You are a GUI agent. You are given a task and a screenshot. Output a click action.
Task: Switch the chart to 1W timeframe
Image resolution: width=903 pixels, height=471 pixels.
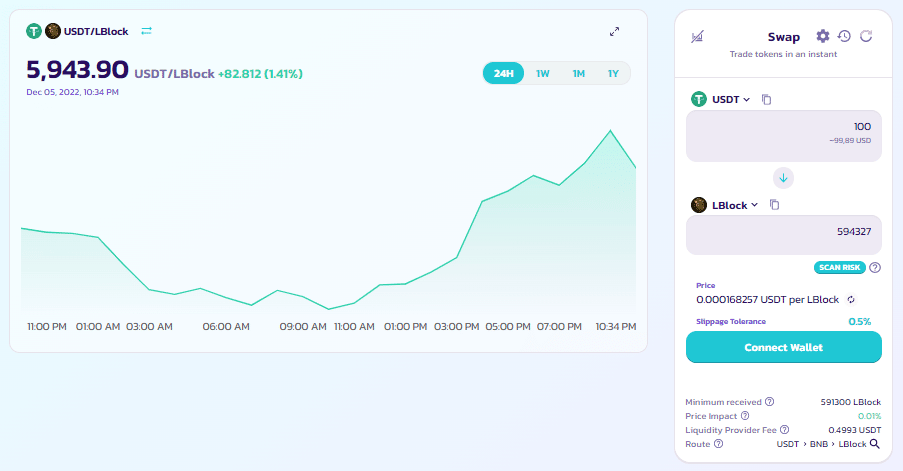point(543,74)
